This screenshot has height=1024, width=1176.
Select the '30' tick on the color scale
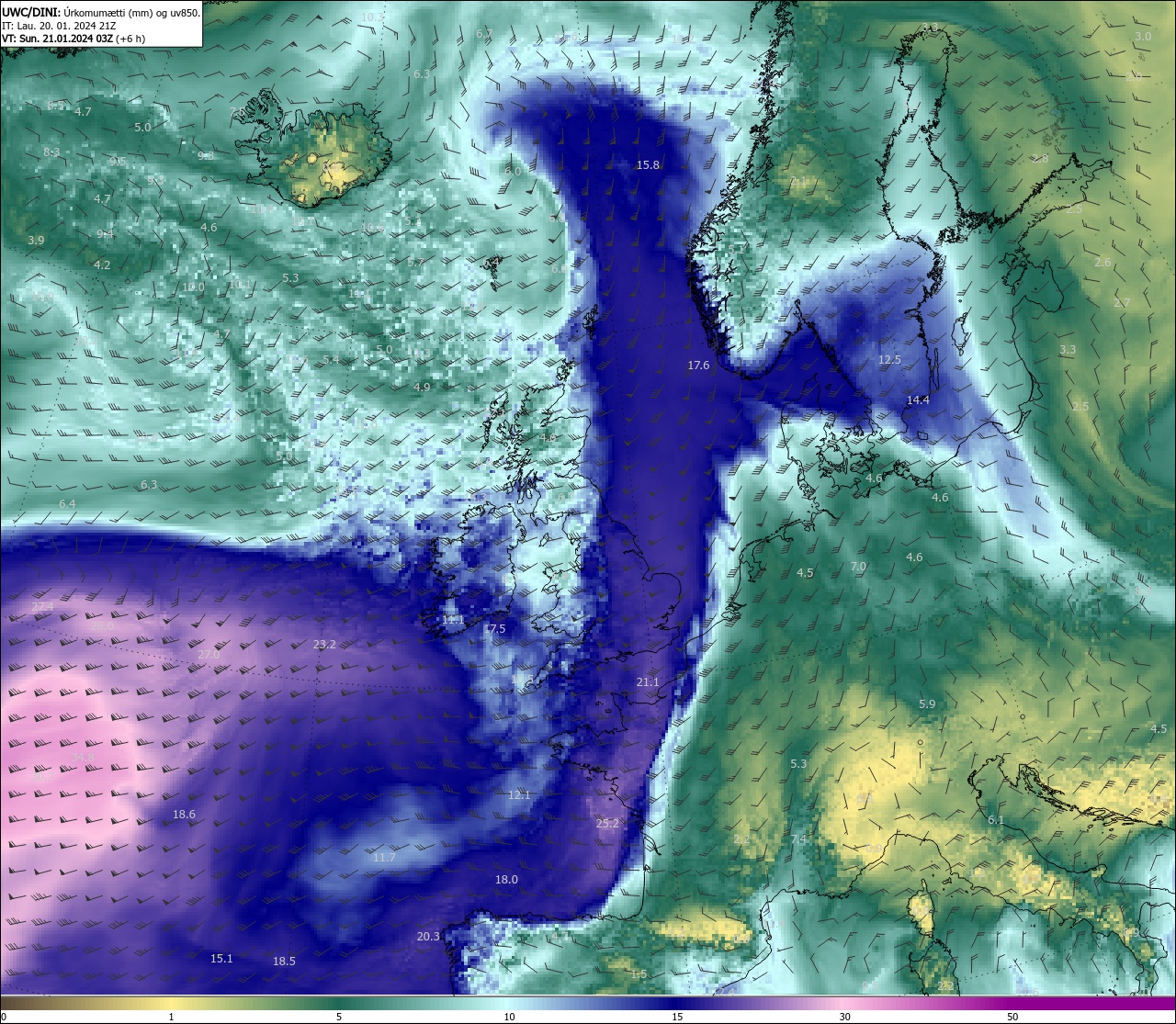(x=844, y=1017)
